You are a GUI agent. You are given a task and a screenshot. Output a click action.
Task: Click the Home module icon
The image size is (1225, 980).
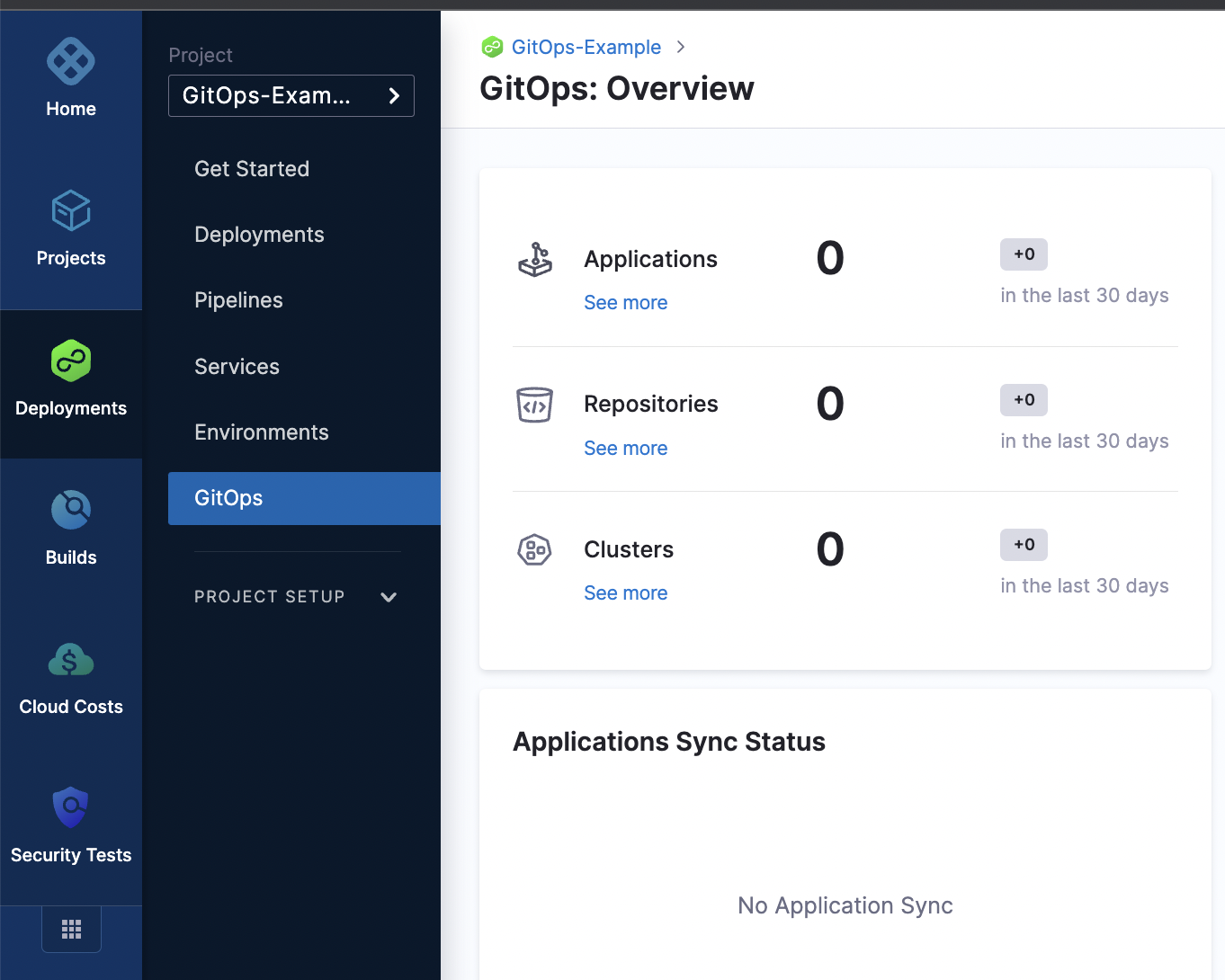71,62
